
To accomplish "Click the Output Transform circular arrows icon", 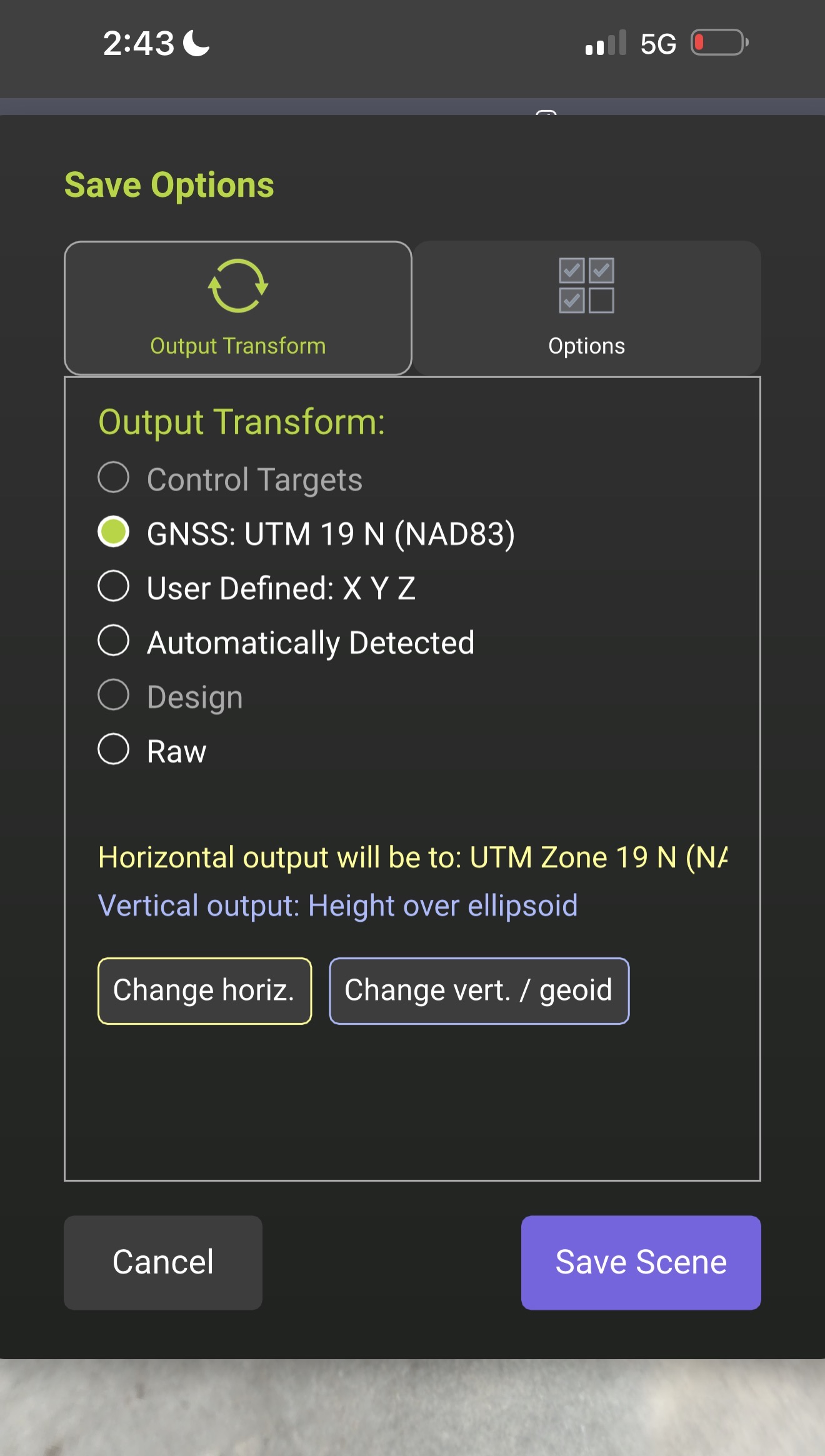I will (238, 286).
